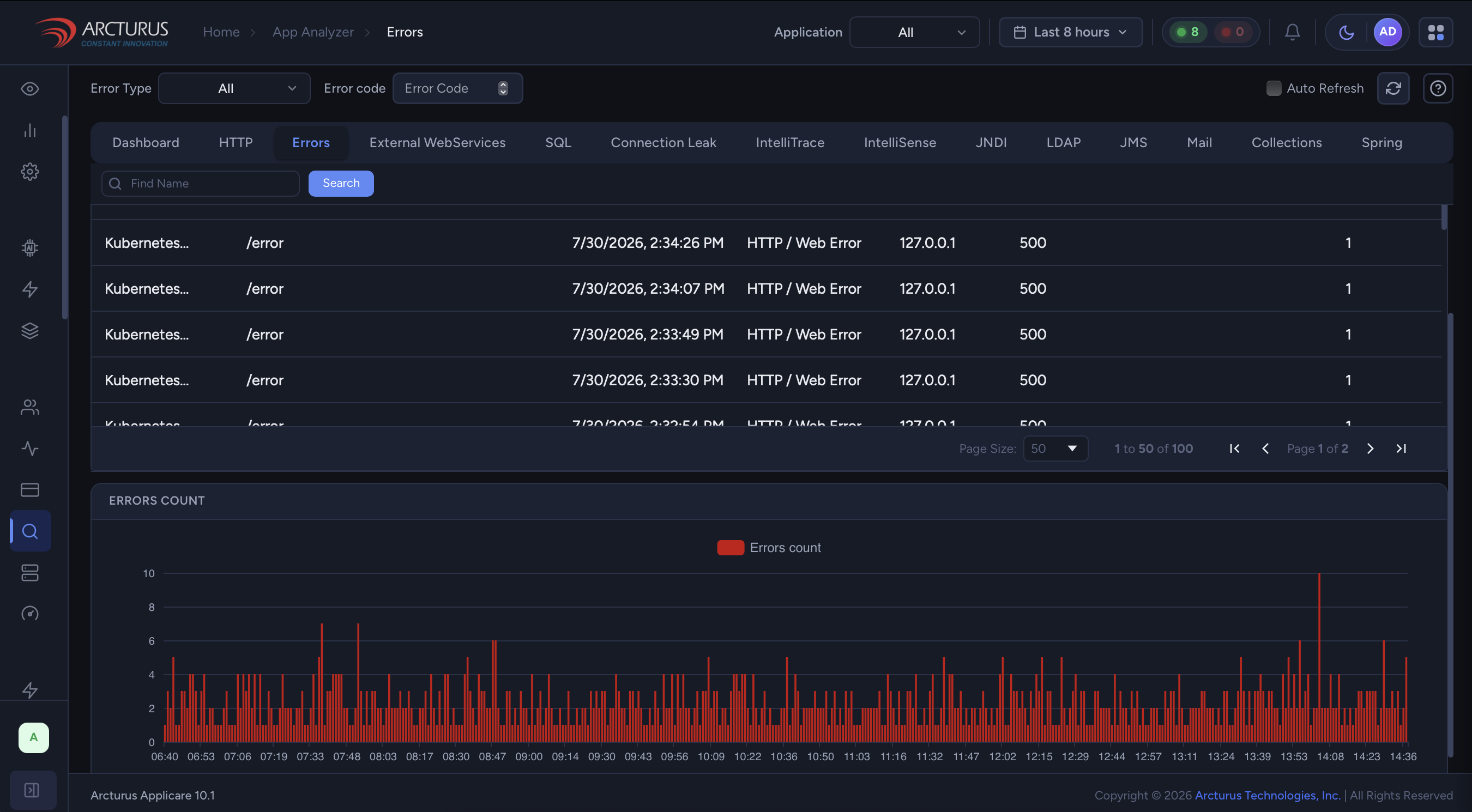Open the server stack sidebar icon
The width and height of the screenshot is (1472, 812).
30,573
